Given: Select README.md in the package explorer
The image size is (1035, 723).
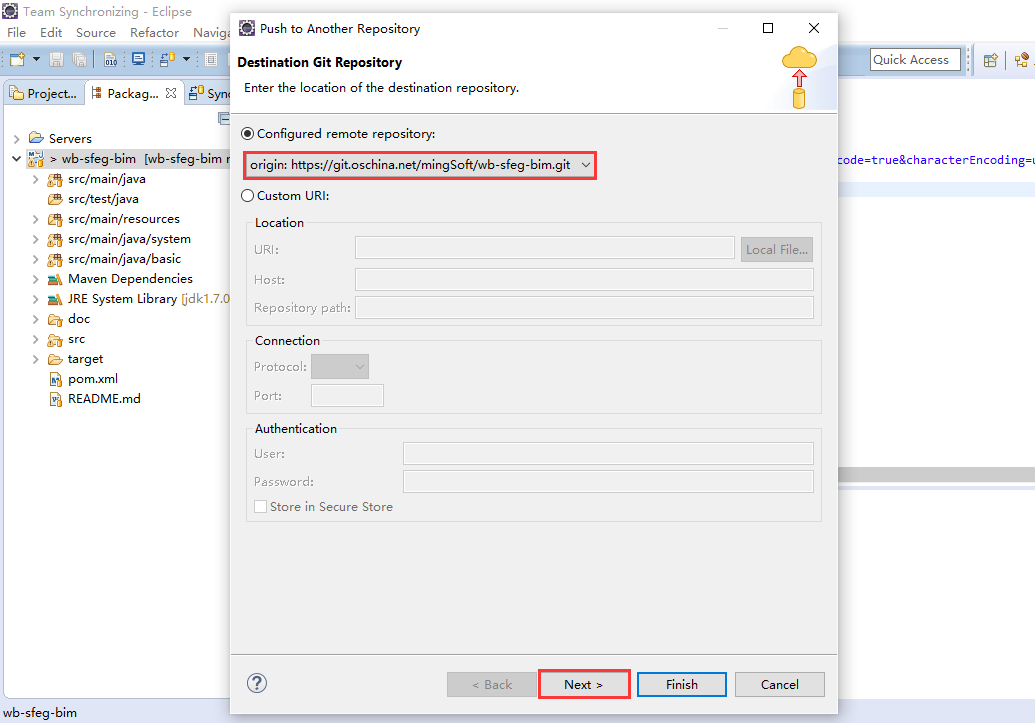Looking at the screenshot, I should click(103, 399).
